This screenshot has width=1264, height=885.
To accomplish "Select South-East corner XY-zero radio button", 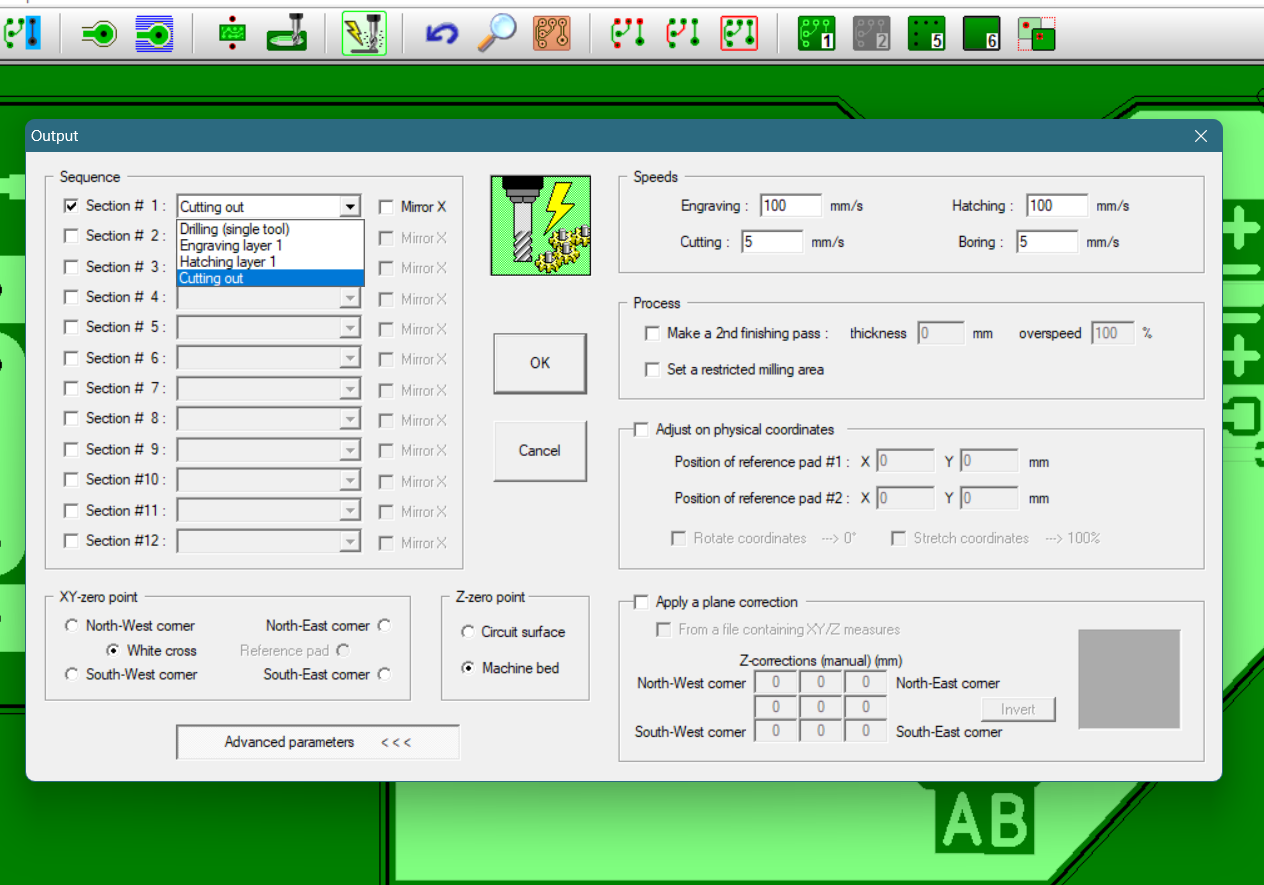I will pyautogui.click(x=384, y=675).
